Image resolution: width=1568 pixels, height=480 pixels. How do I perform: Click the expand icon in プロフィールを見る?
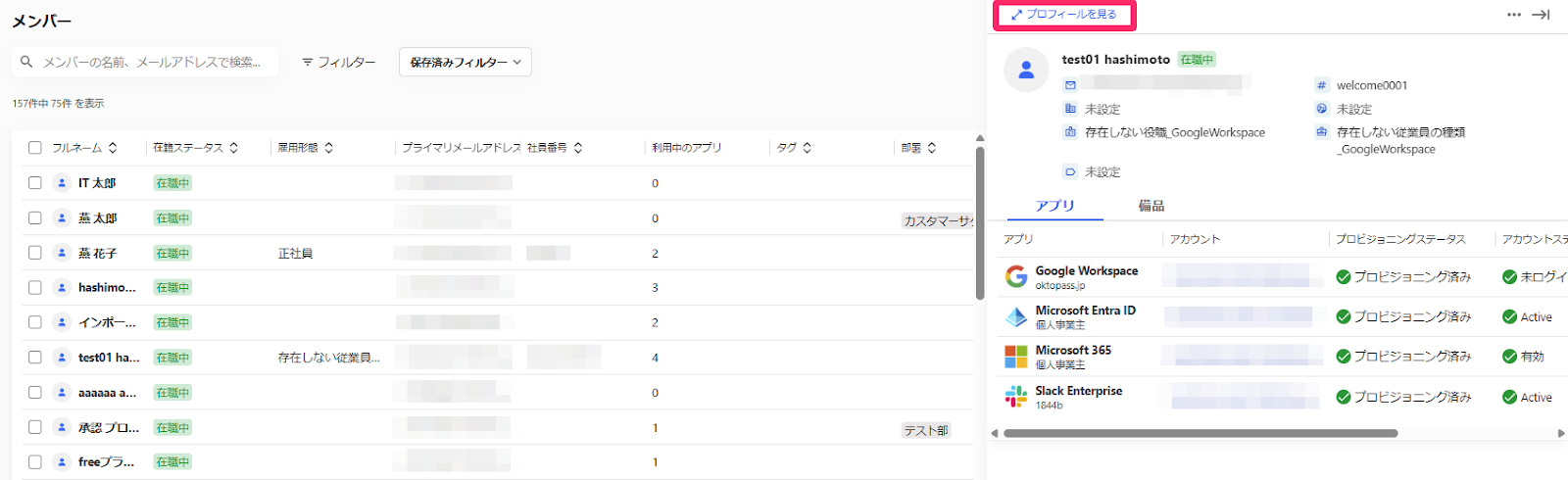click(x=1016, y=15)
